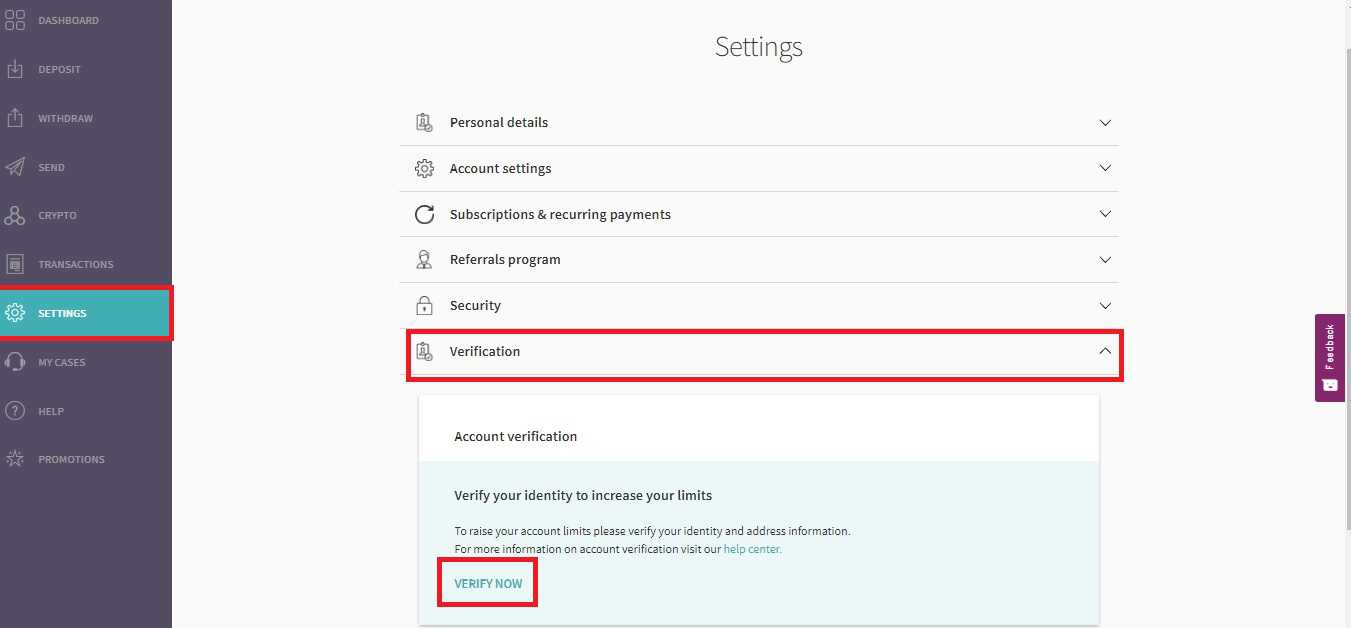1351x628 pixels.
Task: Expand the Account settings chevron
Action: (x=1105, y=168)
